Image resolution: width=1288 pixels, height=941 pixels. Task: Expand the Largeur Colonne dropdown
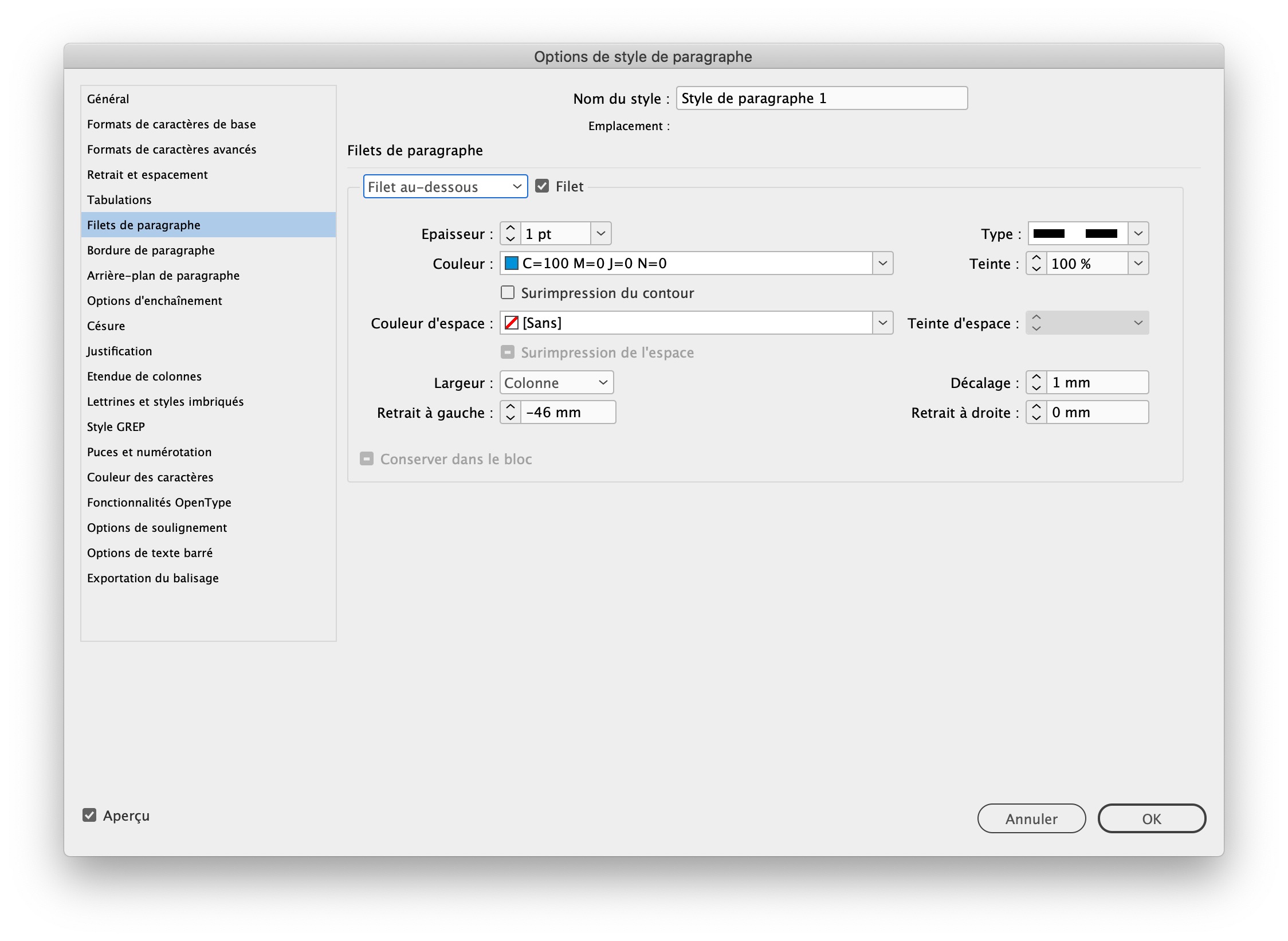point(556,383)
